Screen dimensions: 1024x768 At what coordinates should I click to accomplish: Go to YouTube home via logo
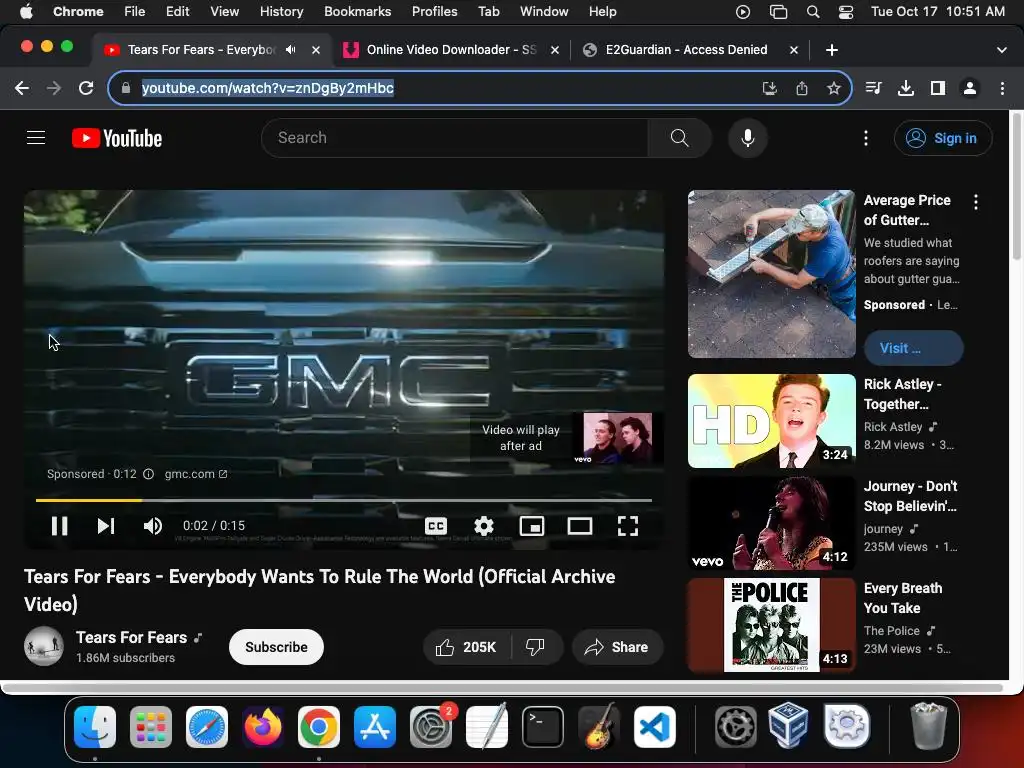[117, 138]
